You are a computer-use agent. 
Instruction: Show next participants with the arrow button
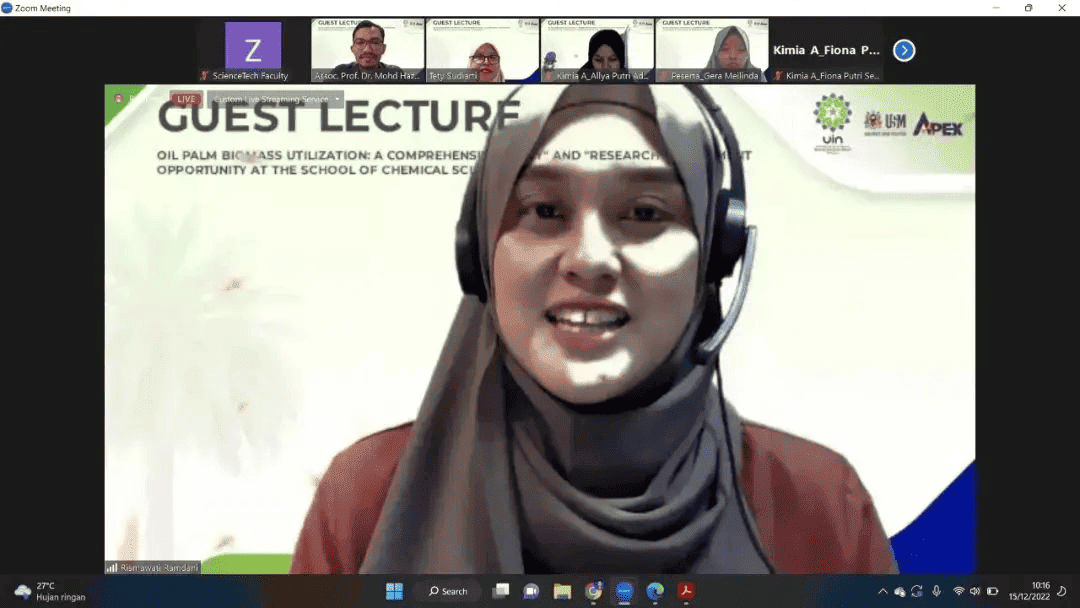904,50
